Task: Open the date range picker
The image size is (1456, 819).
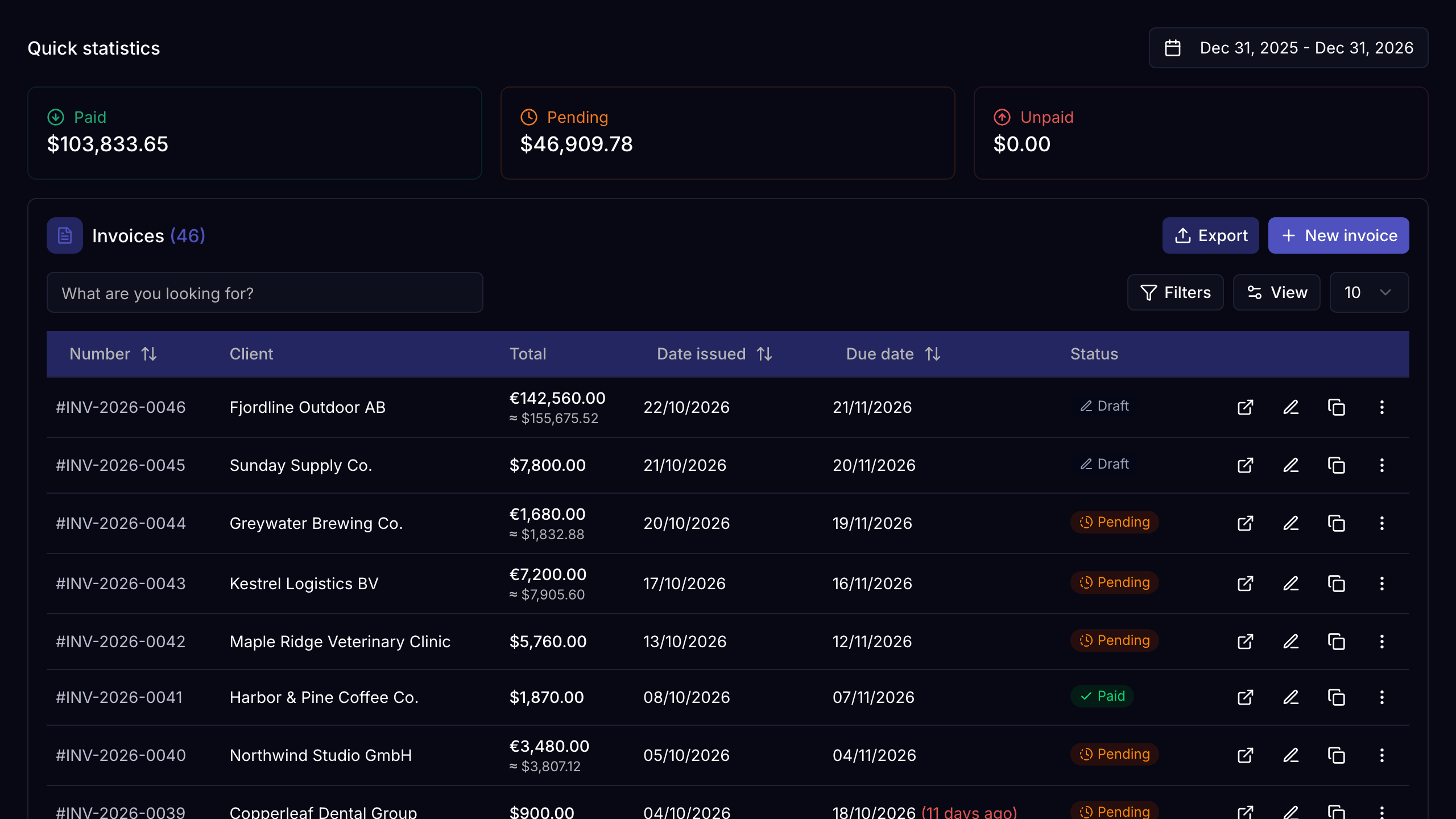Action: point(1288,48)
